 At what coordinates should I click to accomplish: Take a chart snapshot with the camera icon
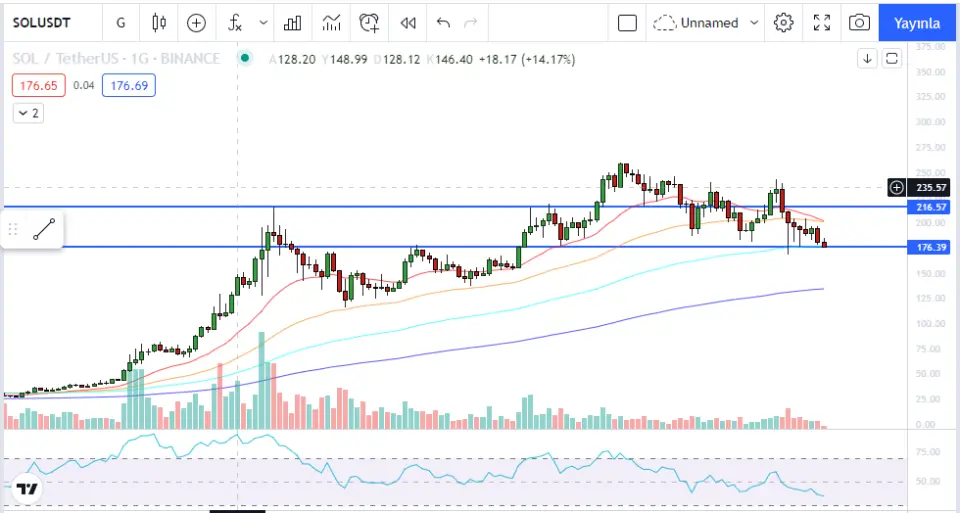click(858, 22)
